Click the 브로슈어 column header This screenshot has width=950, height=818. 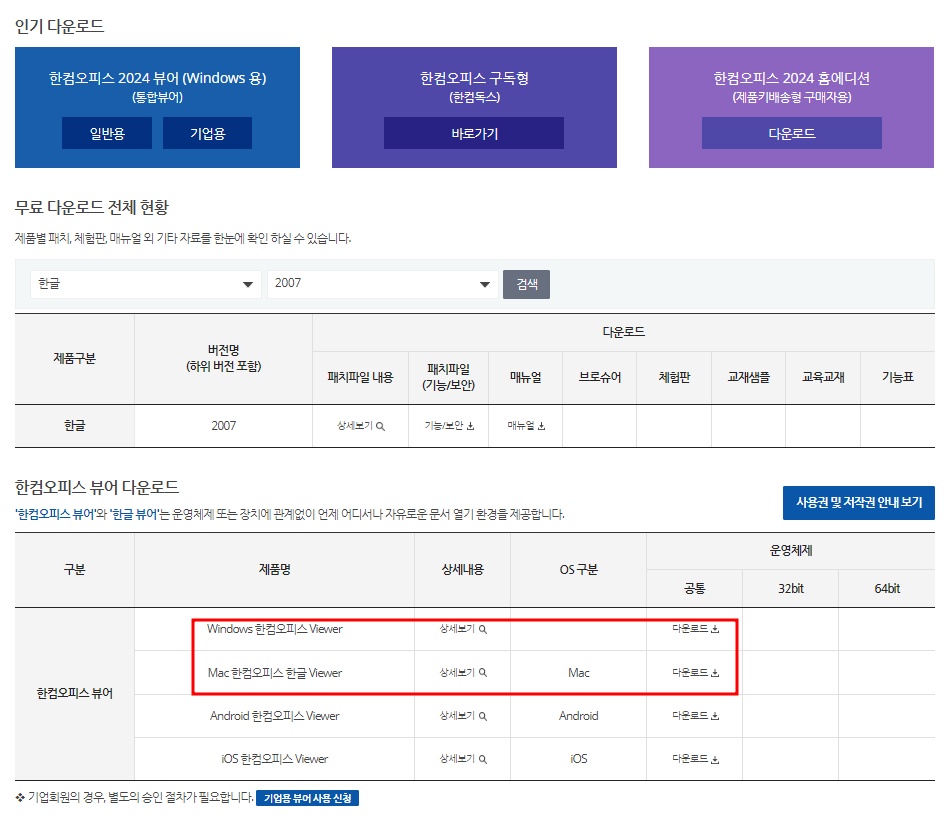(x=600, y=377)
